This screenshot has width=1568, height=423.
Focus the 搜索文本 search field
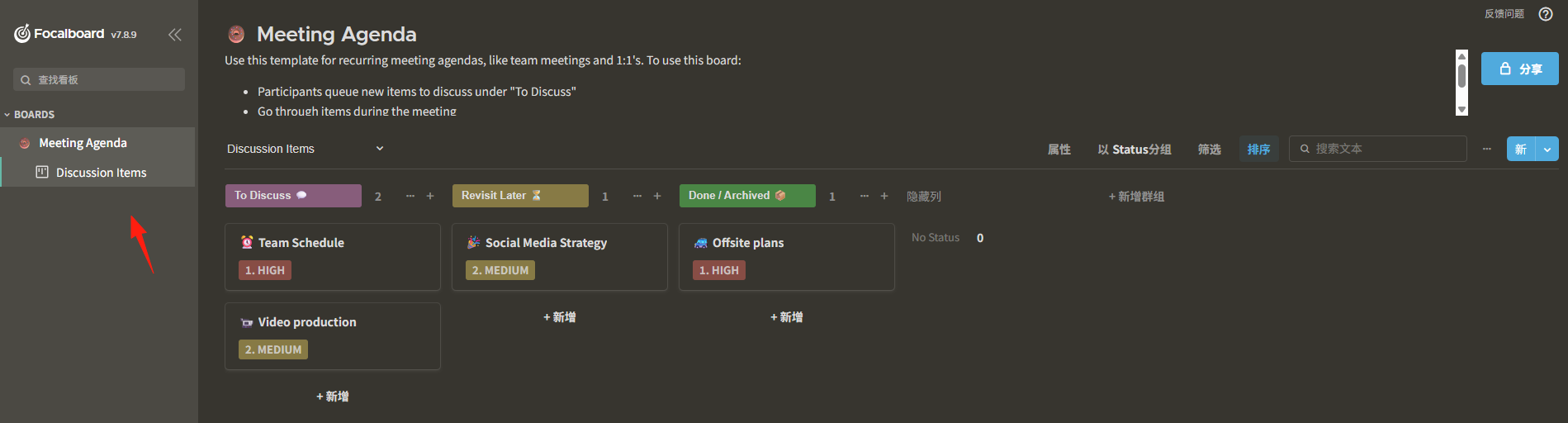click(x=1377, y=149)
